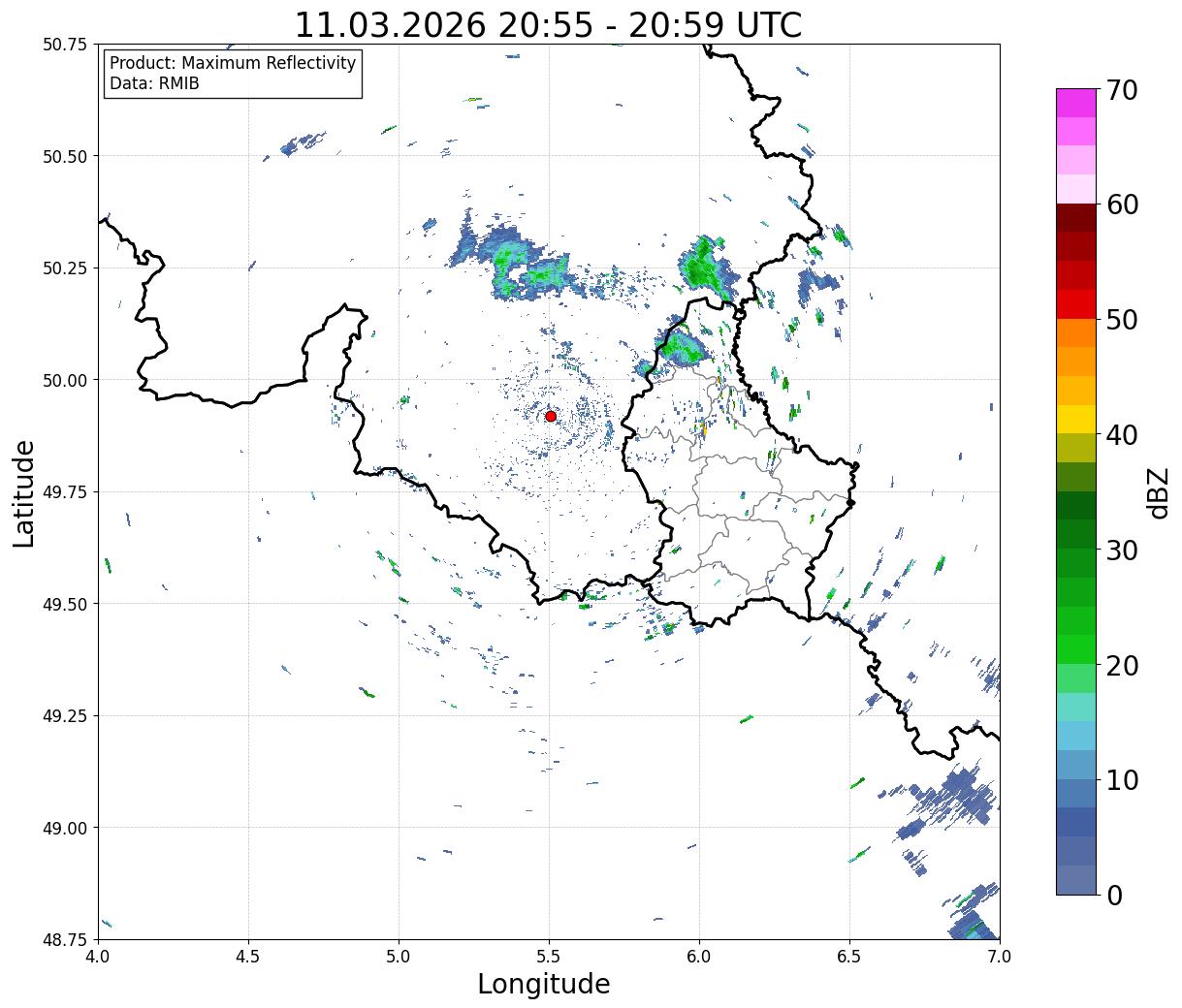Viewport: 1182px width, 1008px height.
Task: Click the longitude tick label 6.5
Action: pyautogui.click(x=849, y=956)
